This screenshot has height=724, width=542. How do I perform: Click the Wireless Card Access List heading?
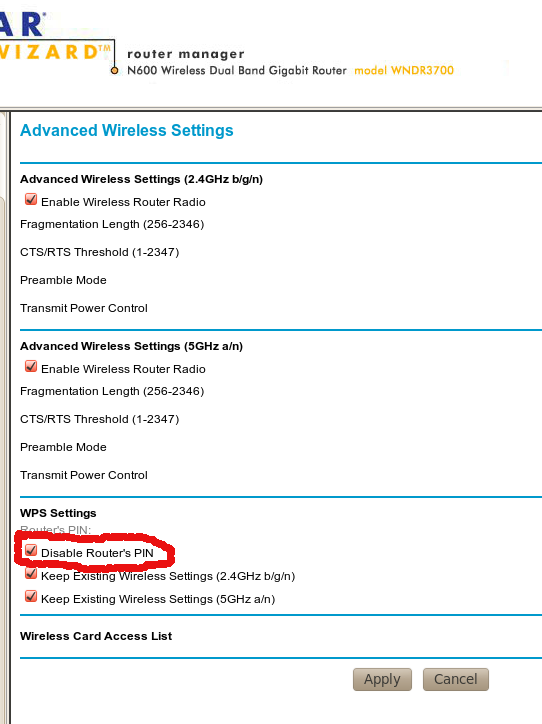tap(96, 636)
